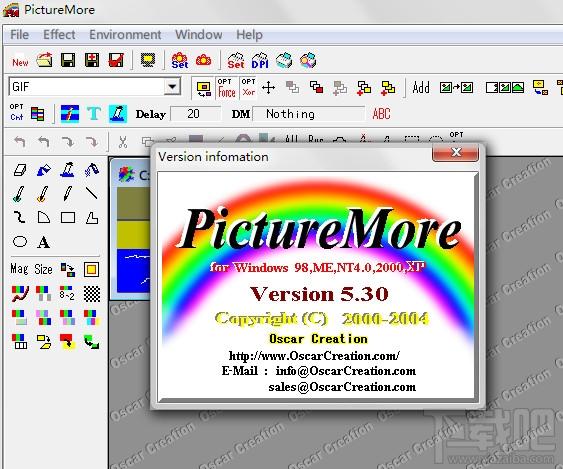Click the red ABC spelling icon
Screen dimensions: 563x469
pos(381,114)
